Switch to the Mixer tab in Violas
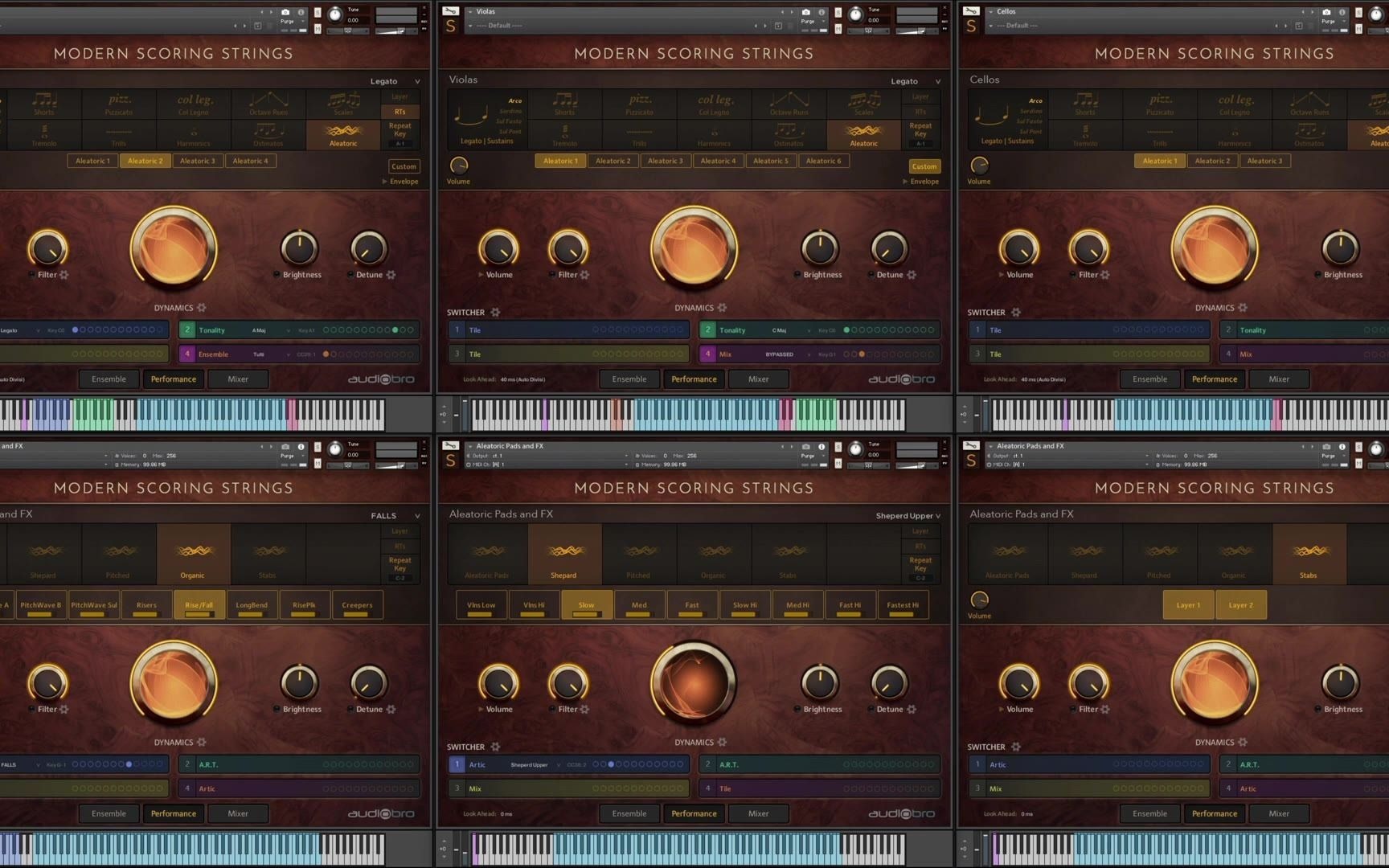This screenshot has height=868, width=1389. [x=758, y=379]
